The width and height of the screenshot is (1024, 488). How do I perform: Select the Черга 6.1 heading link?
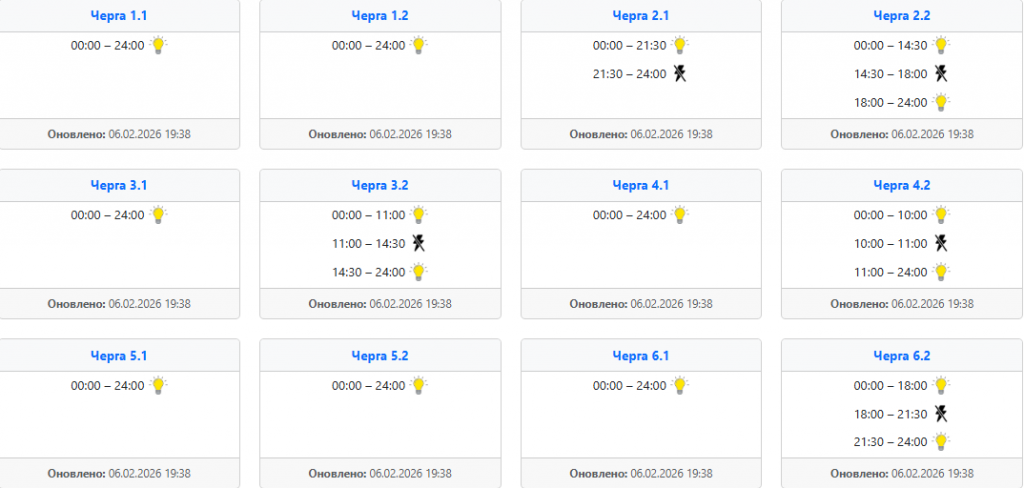point(640,355)
